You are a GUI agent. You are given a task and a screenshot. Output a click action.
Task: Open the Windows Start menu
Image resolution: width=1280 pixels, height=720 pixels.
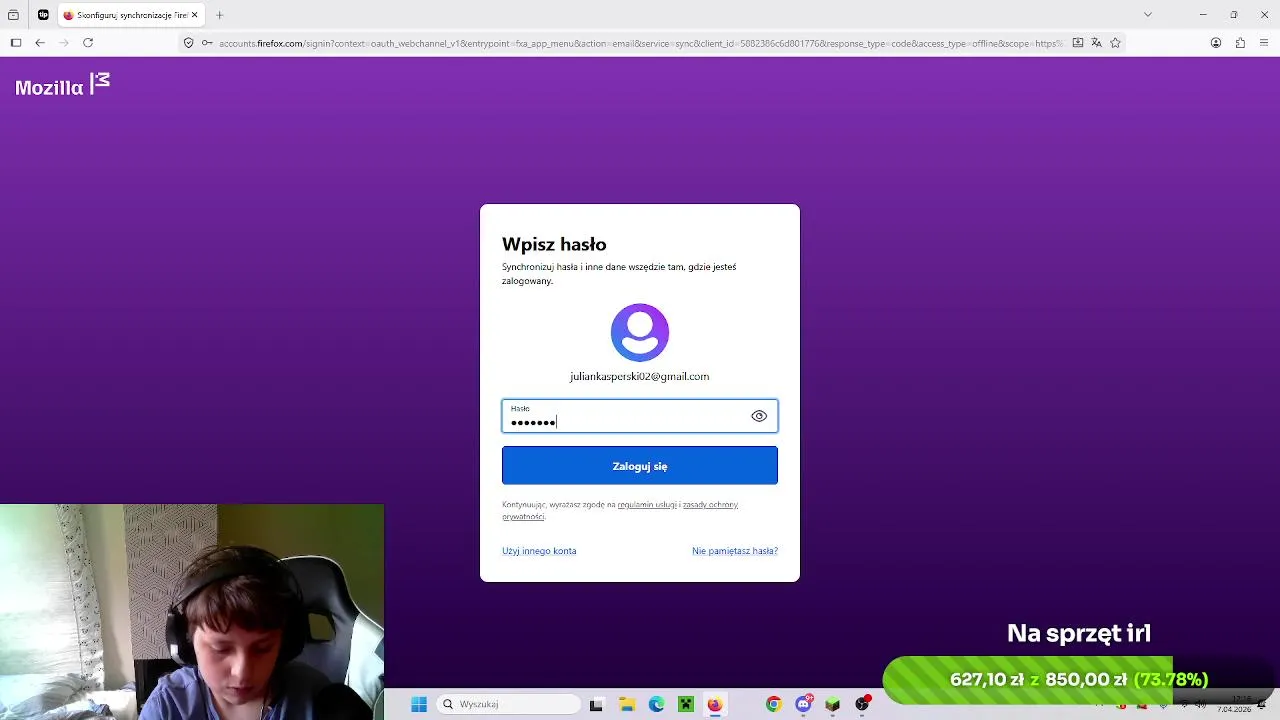tap(419, 705)
